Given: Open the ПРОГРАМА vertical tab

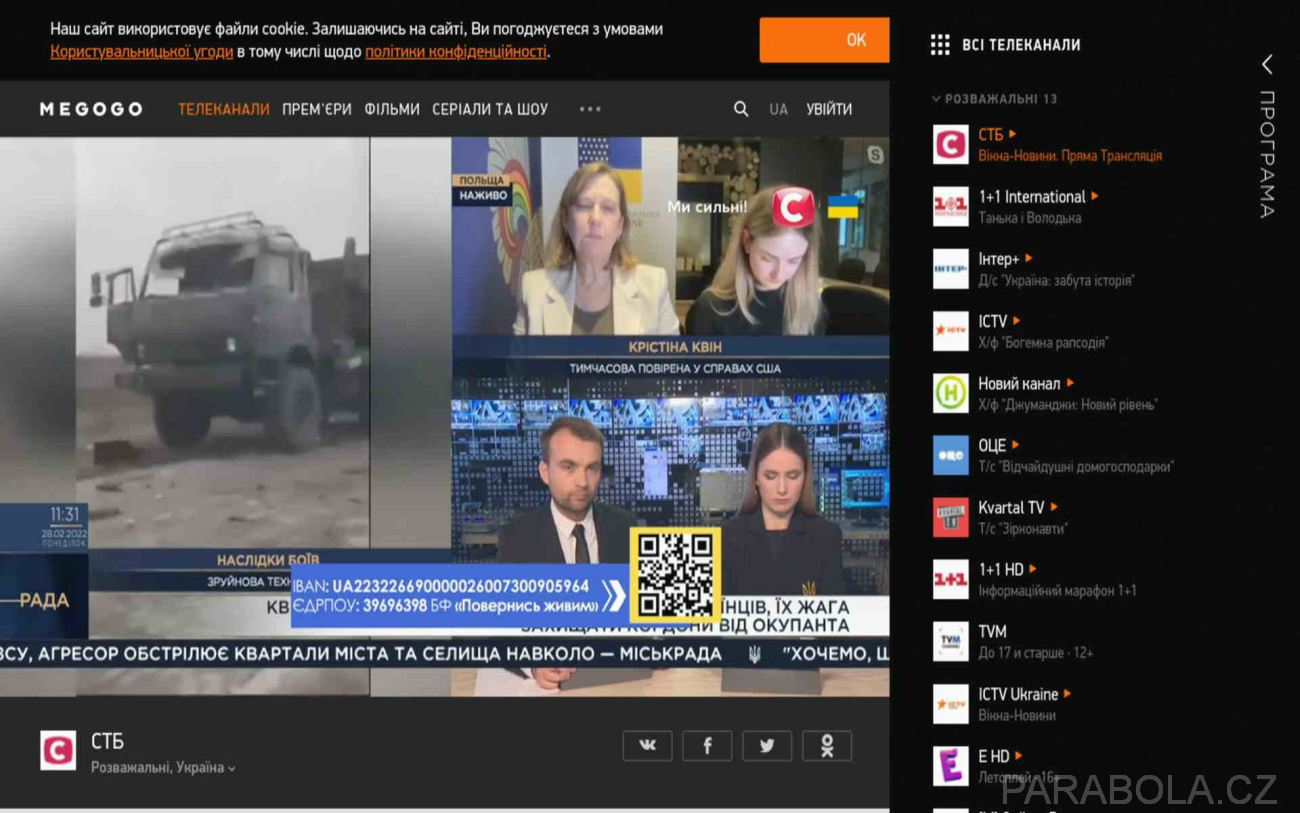Looking at the screenshot, I should point(1267,154).
